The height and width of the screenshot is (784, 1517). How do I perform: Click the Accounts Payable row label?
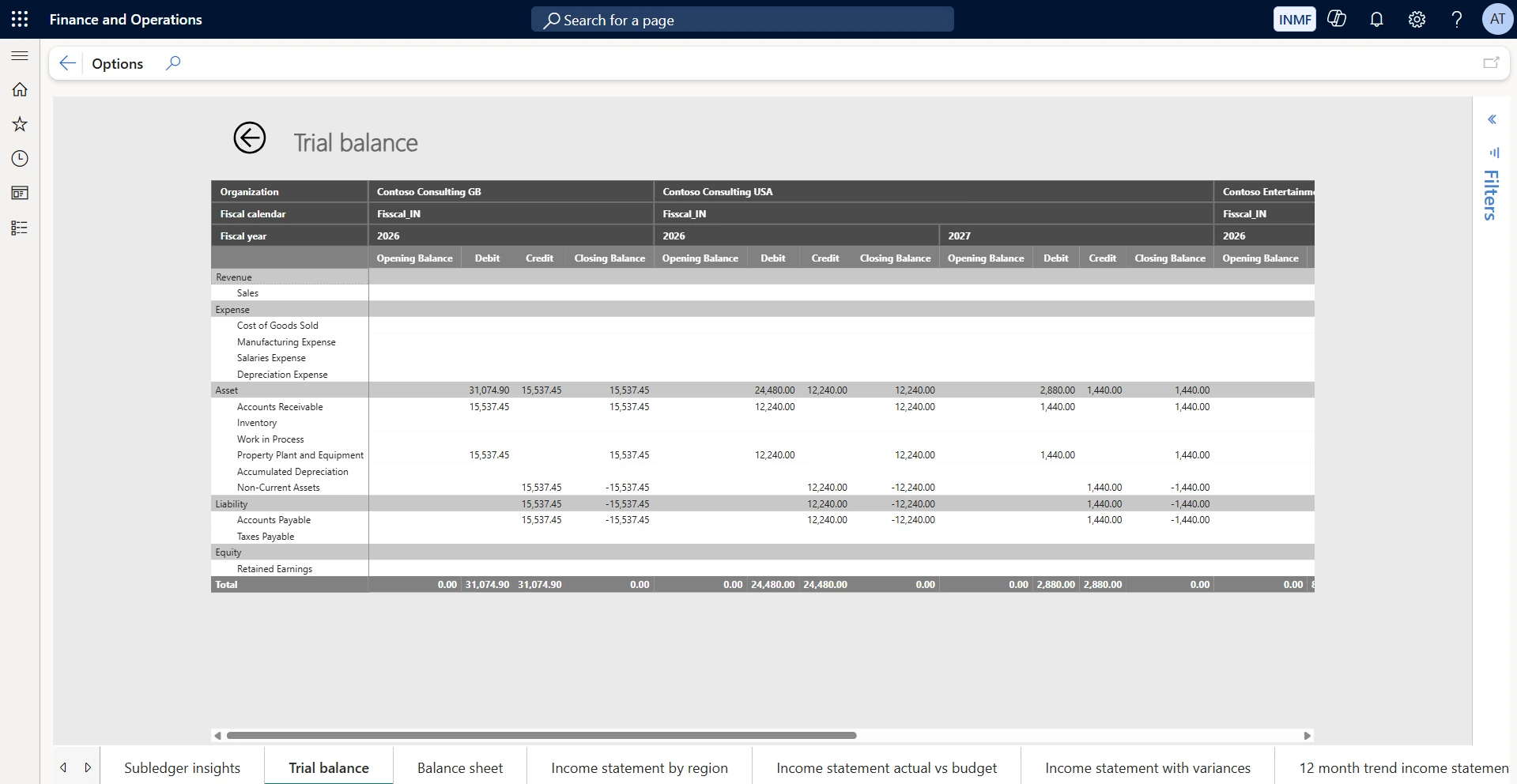(274, 519)
